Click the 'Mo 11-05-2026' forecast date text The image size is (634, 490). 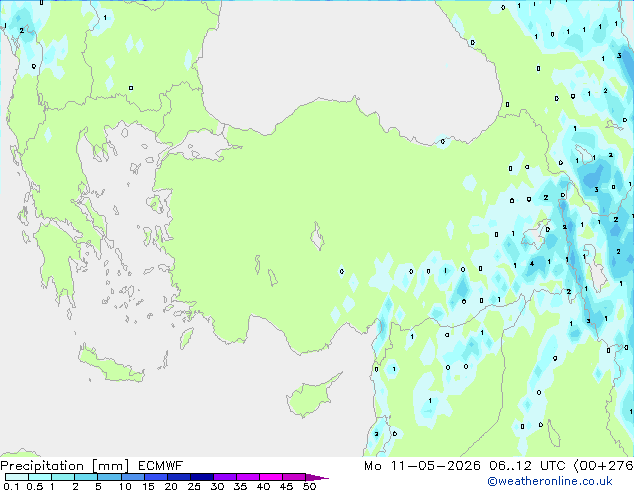point(422,466)
